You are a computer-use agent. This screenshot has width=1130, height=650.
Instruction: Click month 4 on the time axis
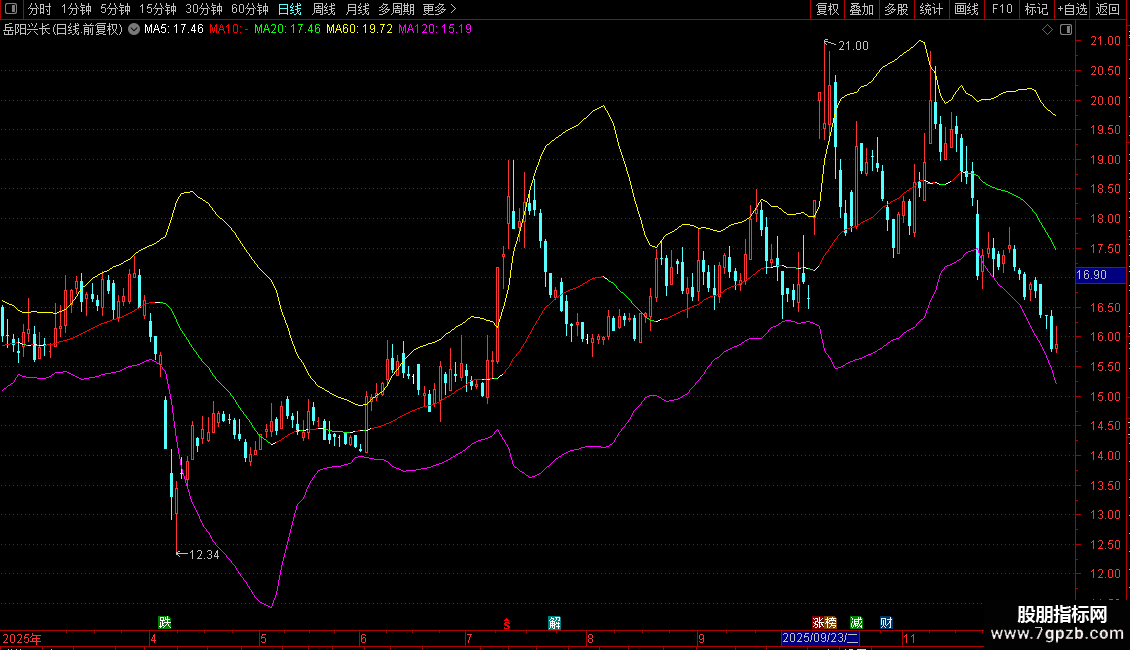154,639
